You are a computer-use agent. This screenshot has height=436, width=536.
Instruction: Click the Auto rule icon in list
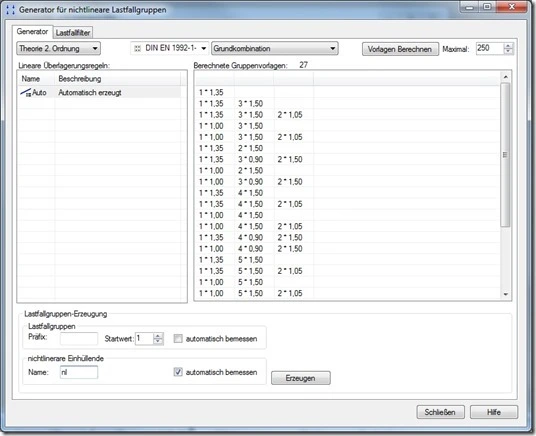[x=26, y=92]
